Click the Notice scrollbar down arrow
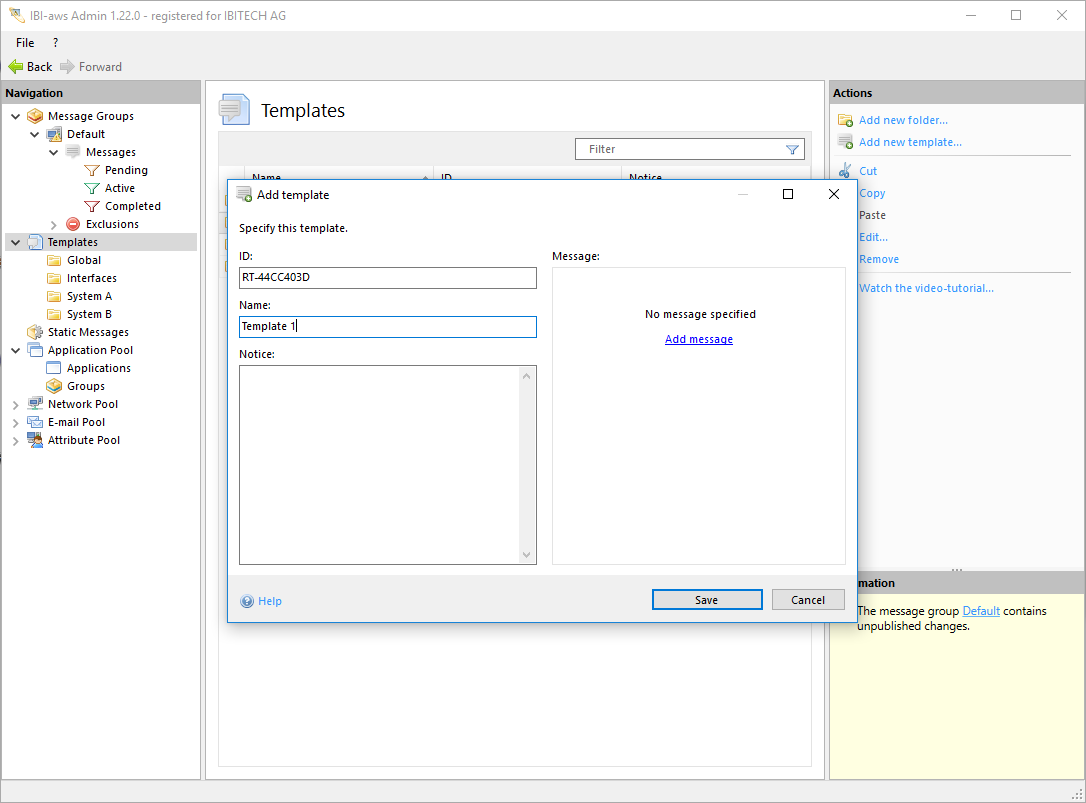The image size is (1086, 803). [x=527, y=555]
